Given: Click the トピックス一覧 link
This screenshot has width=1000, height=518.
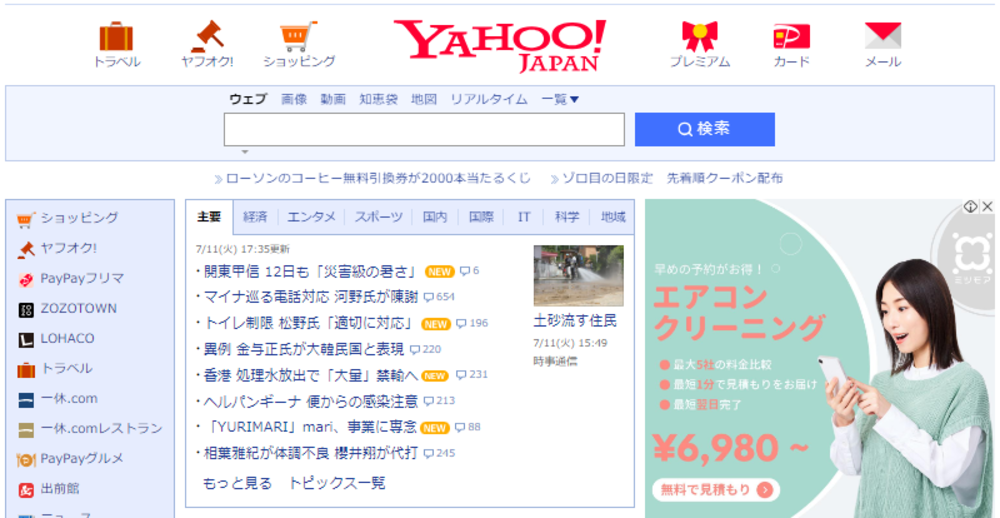Looking at the screenshot, I should (x=337, y=483).
